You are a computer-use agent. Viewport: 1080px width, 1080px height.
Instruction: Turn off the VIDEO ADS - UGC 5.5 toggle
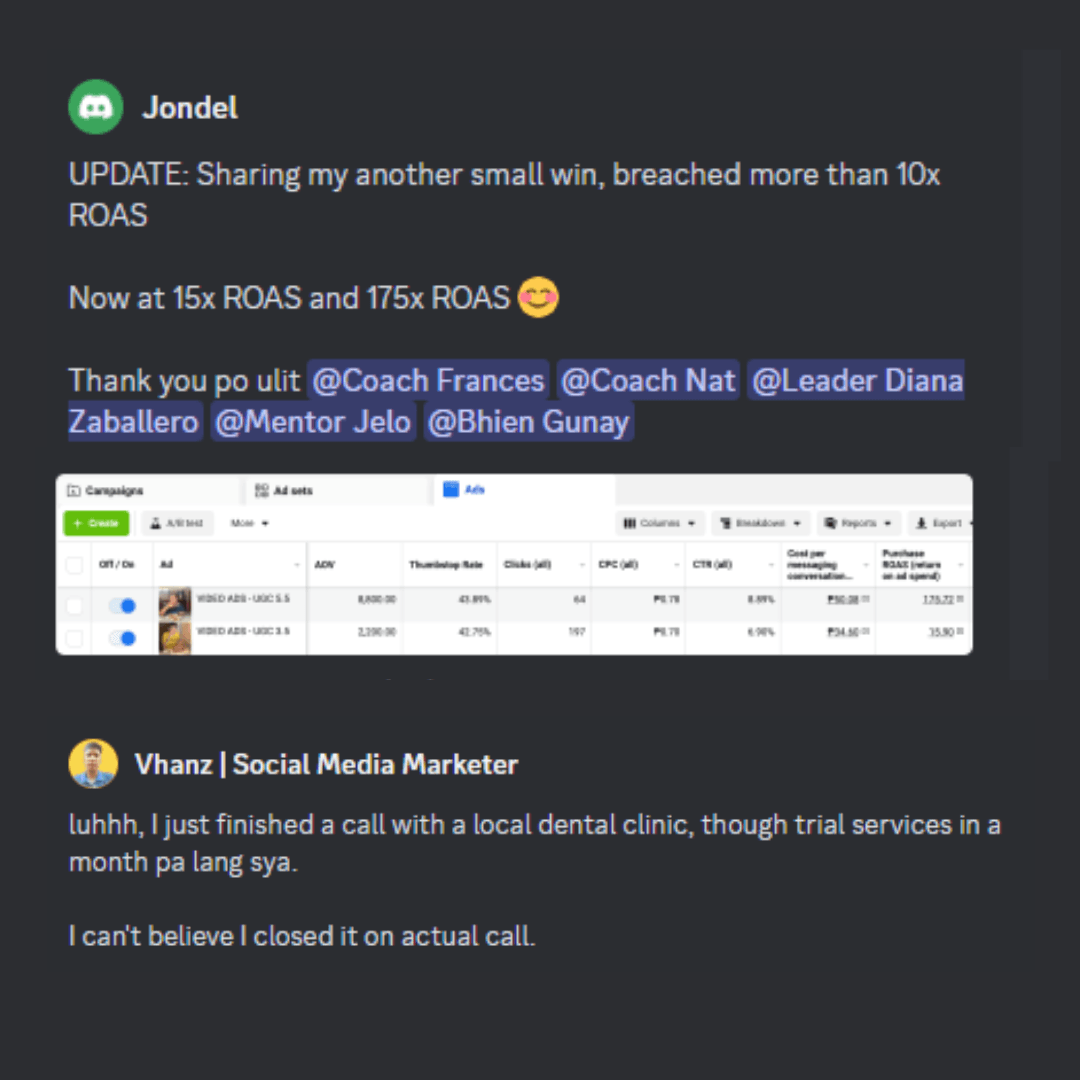123,605
